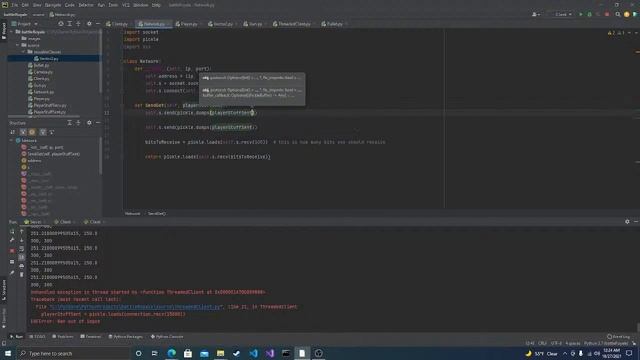The height and width of the screenshot is (360, 640).
Task: Toggle Sort Alphabetically in Structure panel
Action: 13,132
